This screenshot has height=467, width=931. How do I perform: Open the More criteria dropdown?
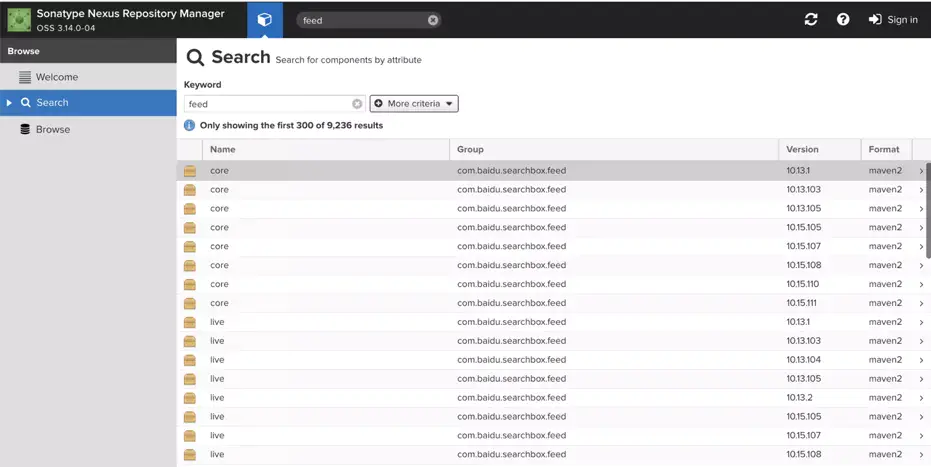click(414, 104)
